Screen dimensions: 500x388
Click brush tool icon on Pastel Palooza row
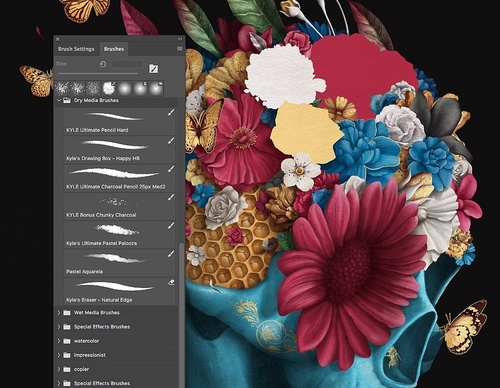(171, 226)
